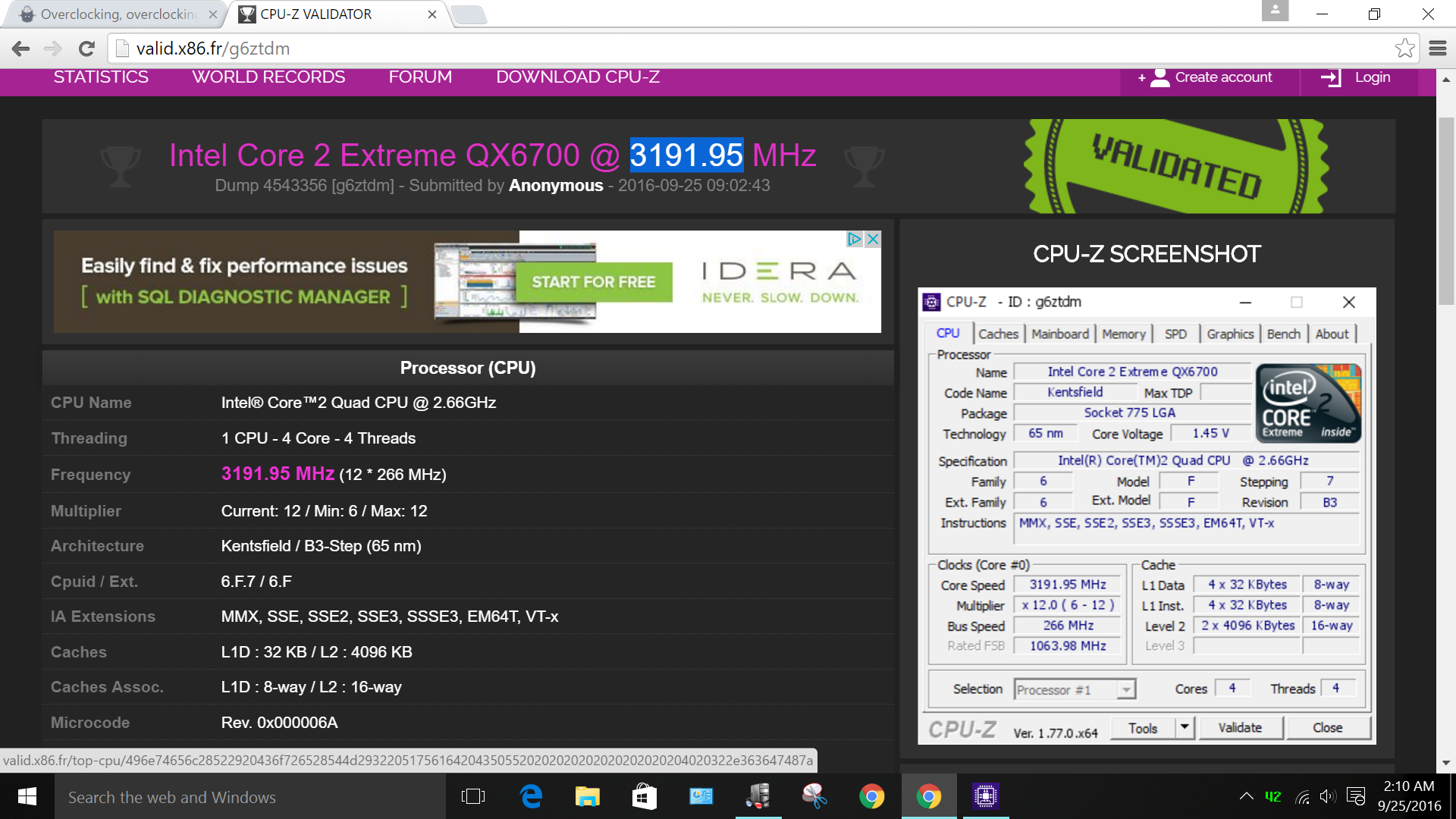Click the AdChoices icon on the ad
Screen dimensions: 1456x819
[x=855, y=239]
